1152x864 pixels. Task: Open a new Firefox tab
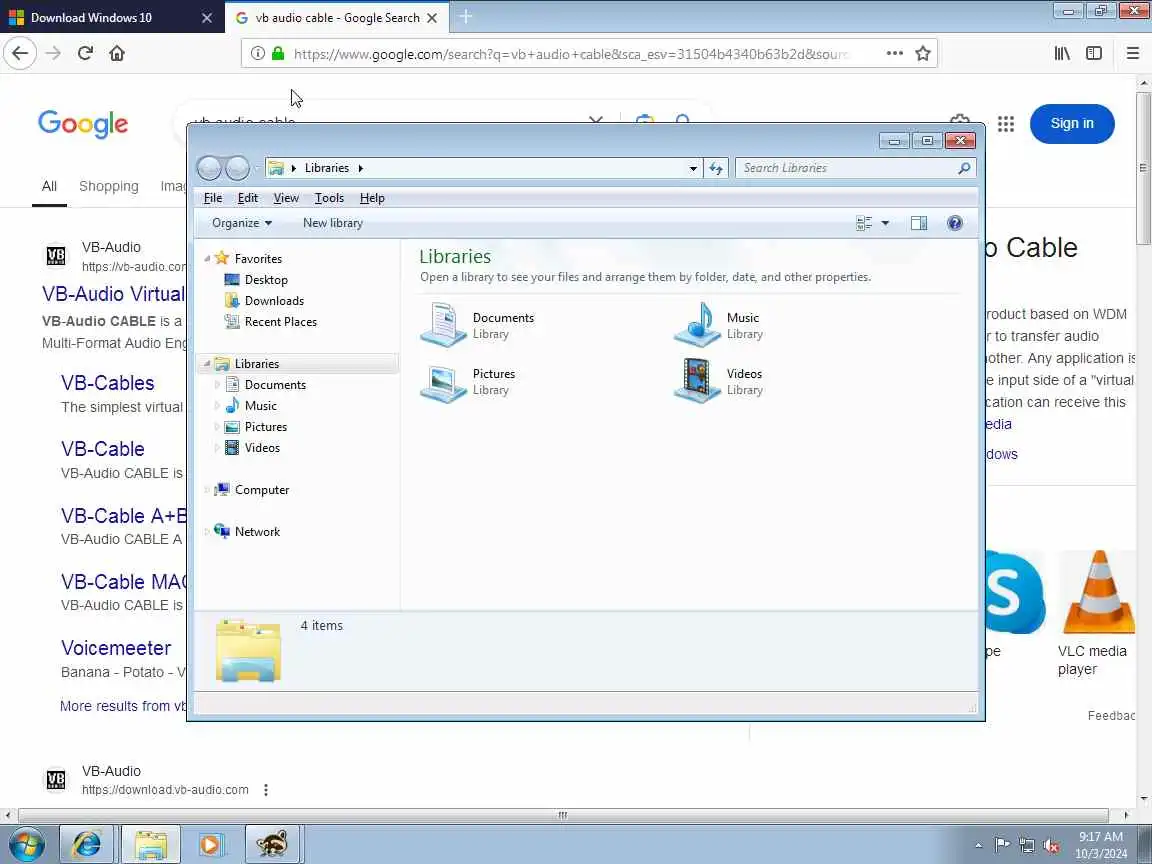[465, 16]
